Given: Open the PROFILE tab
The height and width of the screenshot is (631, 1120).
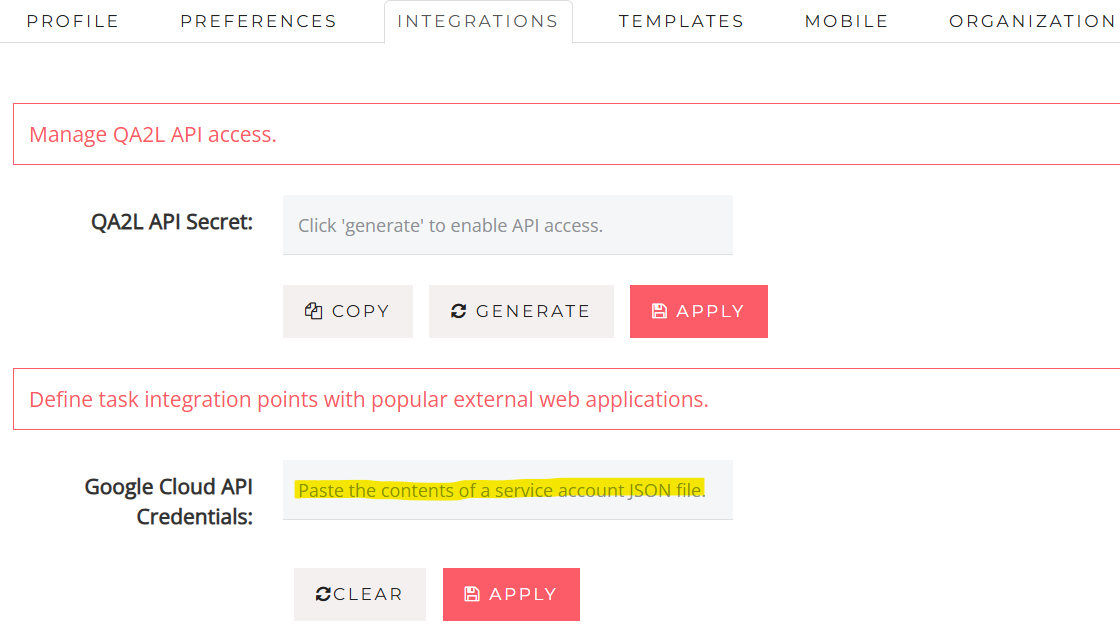Looking at the screenshot, I should (73, 21).
